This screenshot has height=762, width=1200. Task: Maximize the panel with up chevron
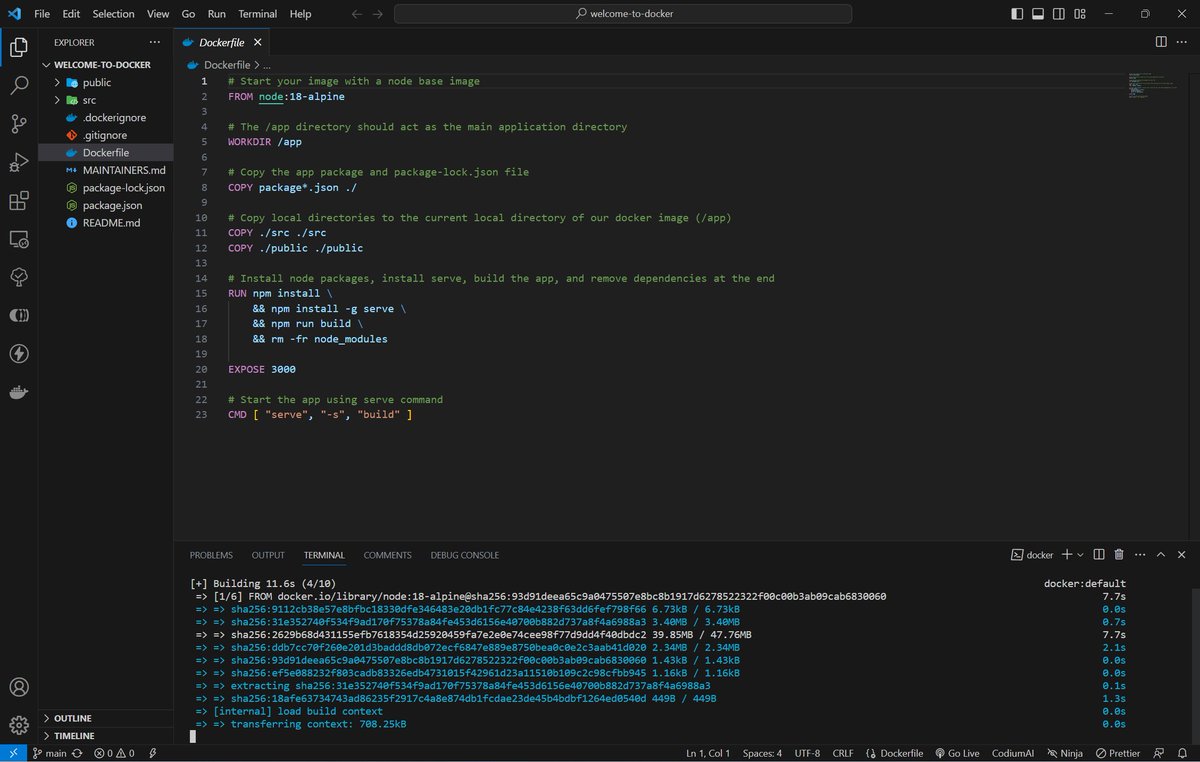click(x=1161, y=554)
